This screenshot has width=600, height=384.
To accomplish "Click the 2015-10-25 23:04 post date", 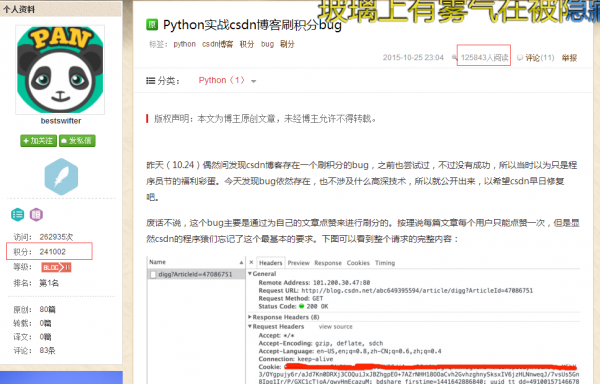I will coord(413,57).
